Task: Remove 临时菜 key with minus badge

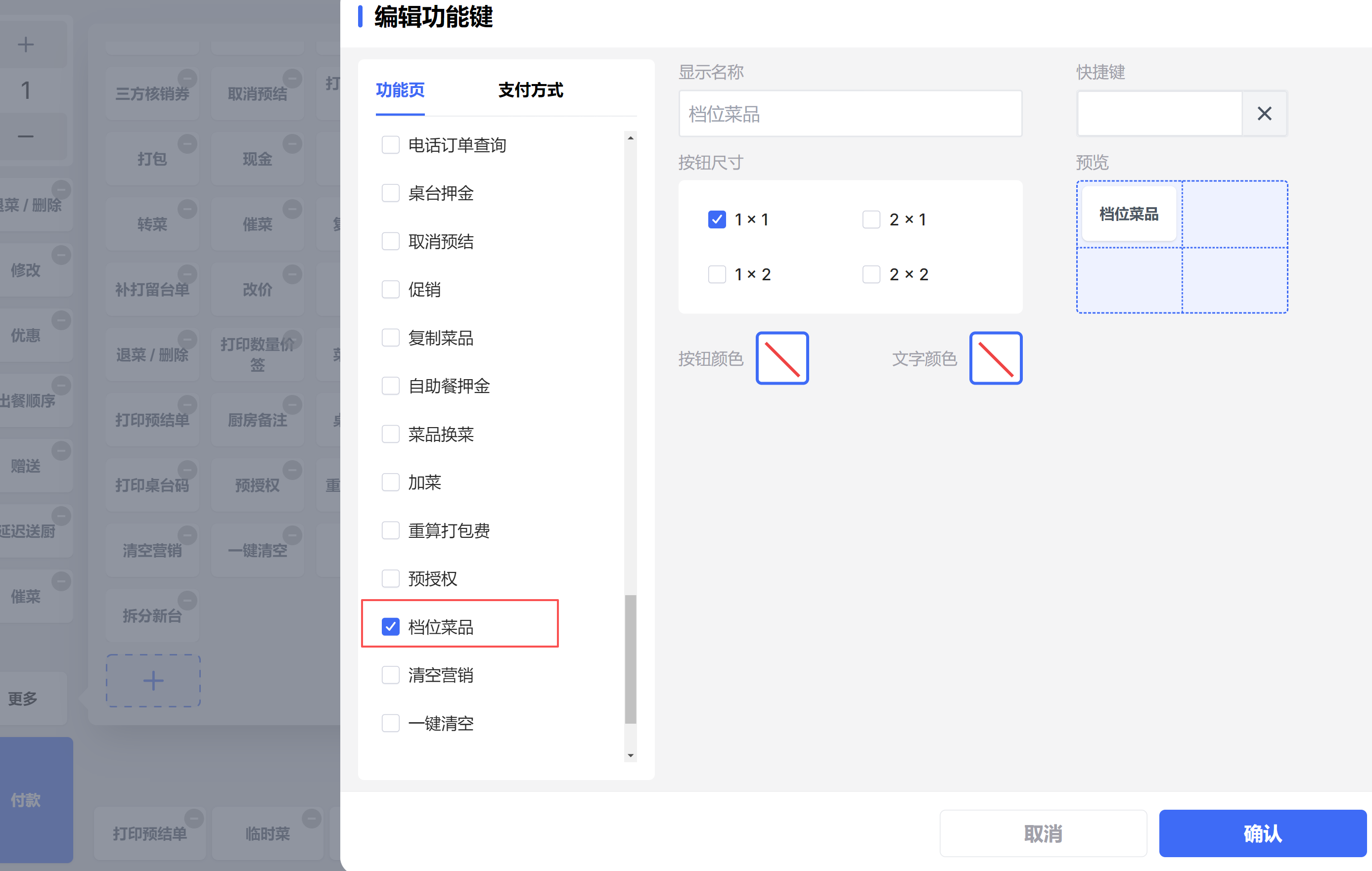Action: coord(311,819)
